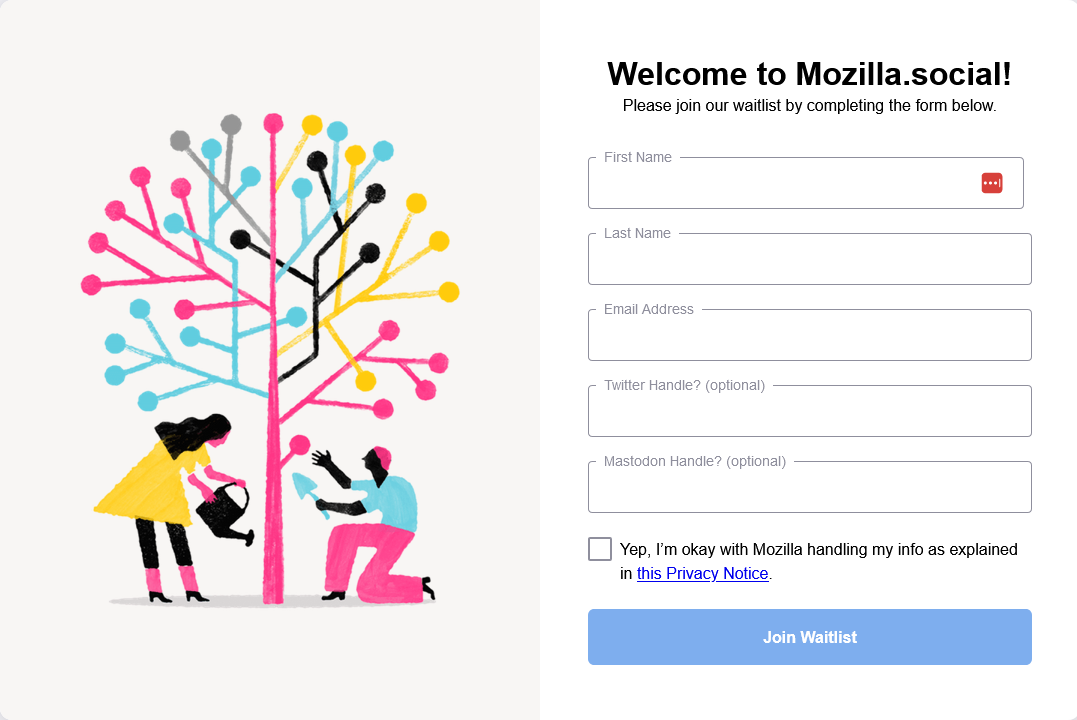The height and width of the screenshot is (720, 1077).
Task: Click the Last Name field label
Action: (x=636, y=233)
